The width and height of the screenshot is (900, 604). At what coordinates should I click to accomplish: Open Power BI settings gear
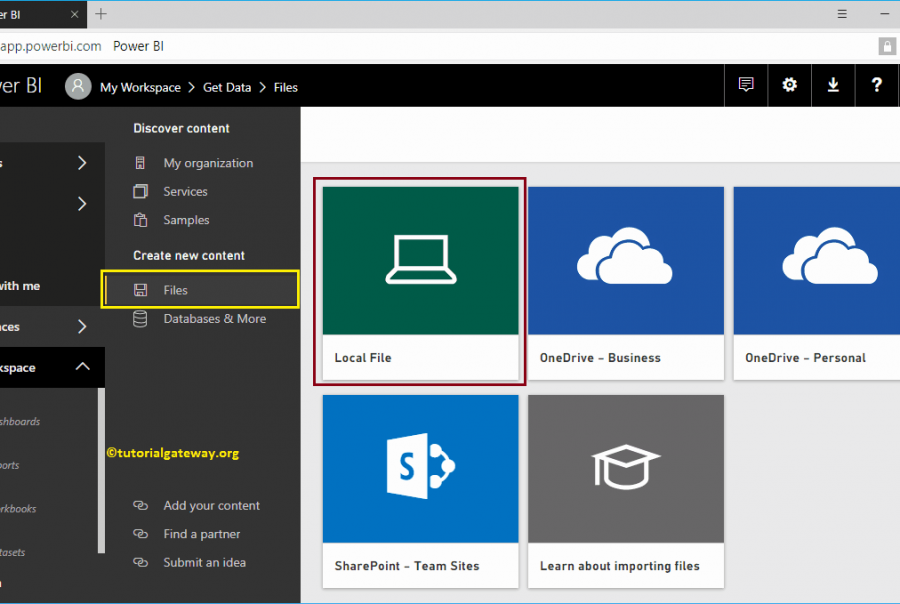tap(789, 85)
